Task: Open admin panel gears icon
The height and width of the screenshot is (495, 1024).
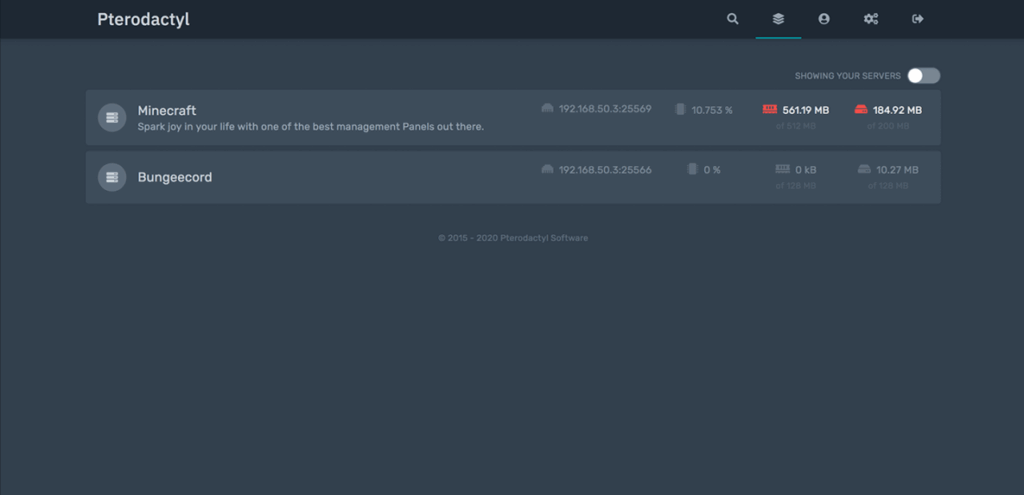Action: 870,19
